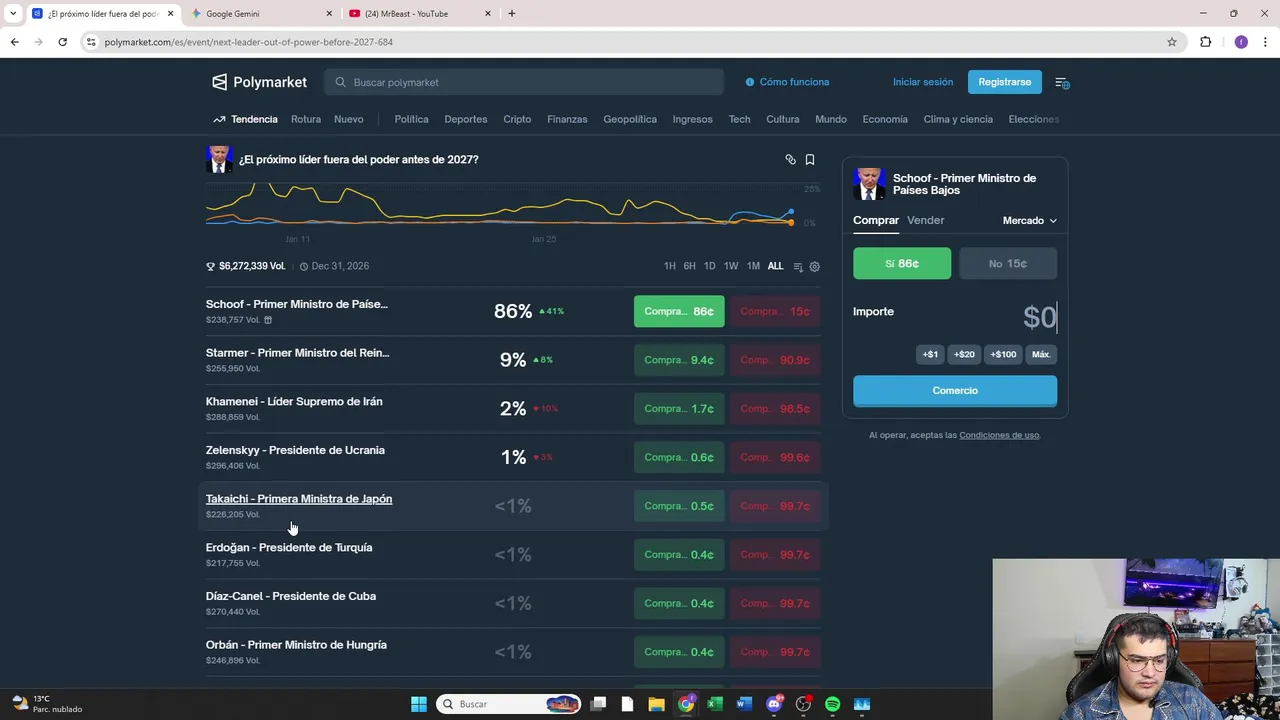Open the hamburger menu icon
This screenshot has width=1280, height=720.
(1062, 82)
